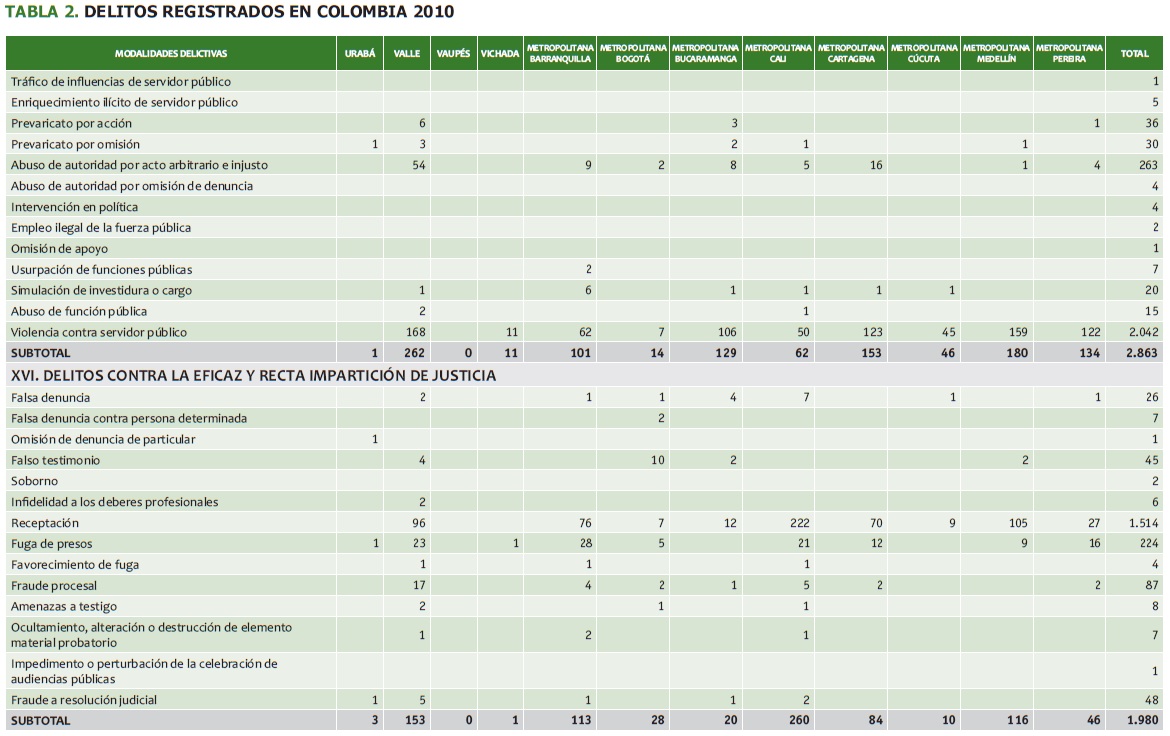The height and width of the screenshot is (736, 1170).
Task: Select the 'Fraude procesal' row label
Action: [55, 585]
